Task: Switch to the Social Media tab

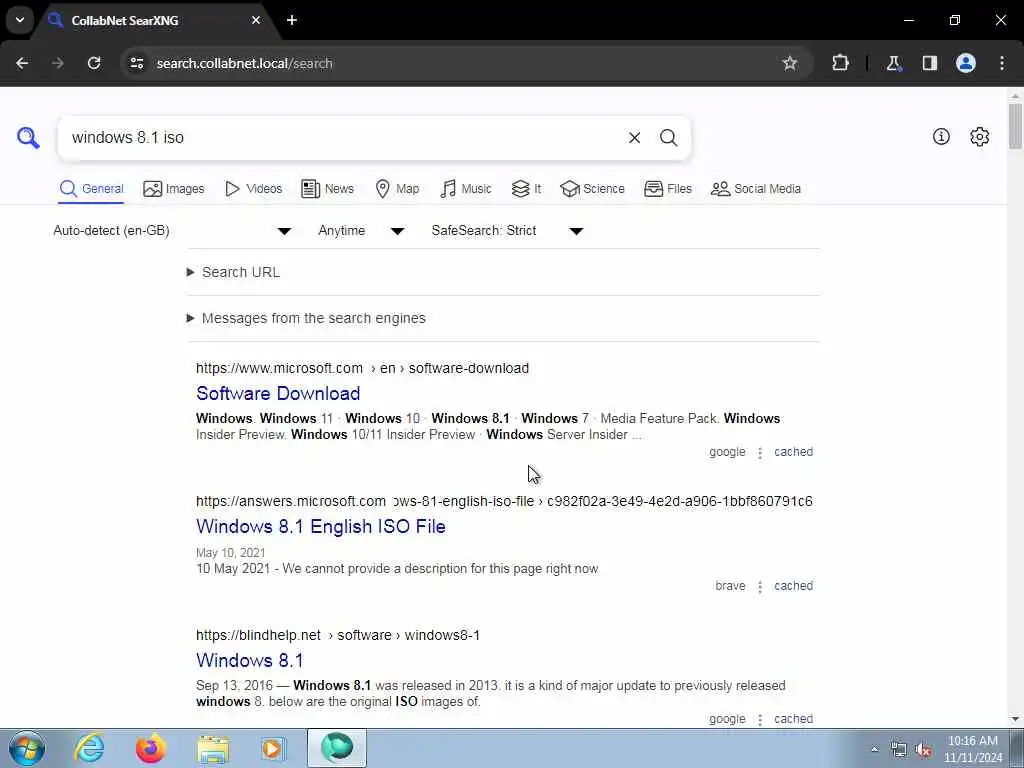Action: (x=756, y=189)
